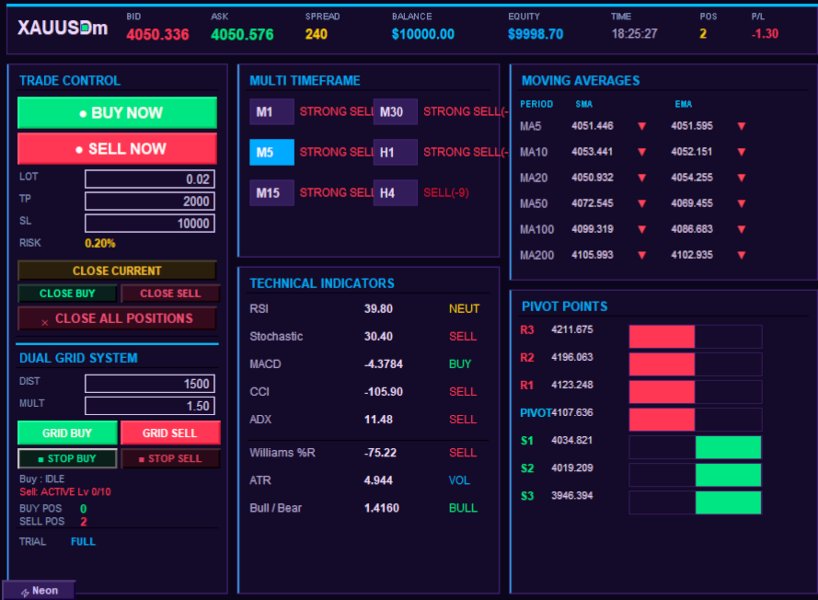Click the SELL NOW button

click(x=117, y=149)
